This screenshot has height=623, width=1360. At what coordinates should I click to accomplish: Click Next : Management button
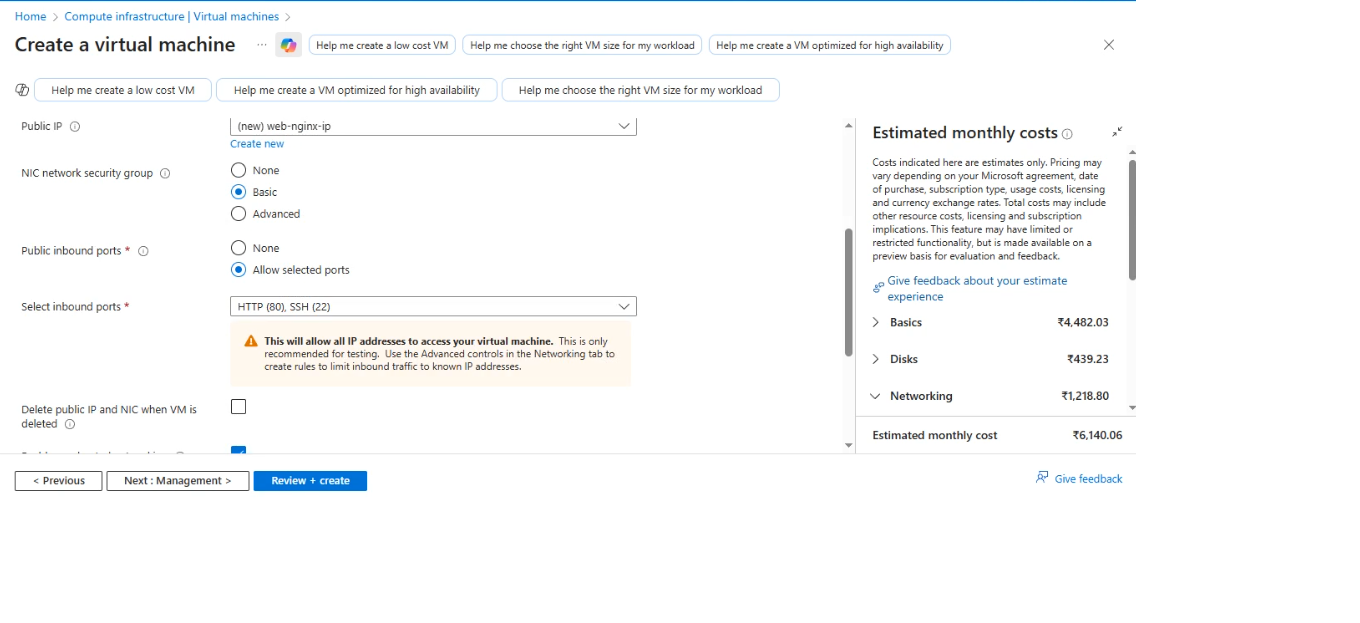pyautogui.click(x=178, y=481)
